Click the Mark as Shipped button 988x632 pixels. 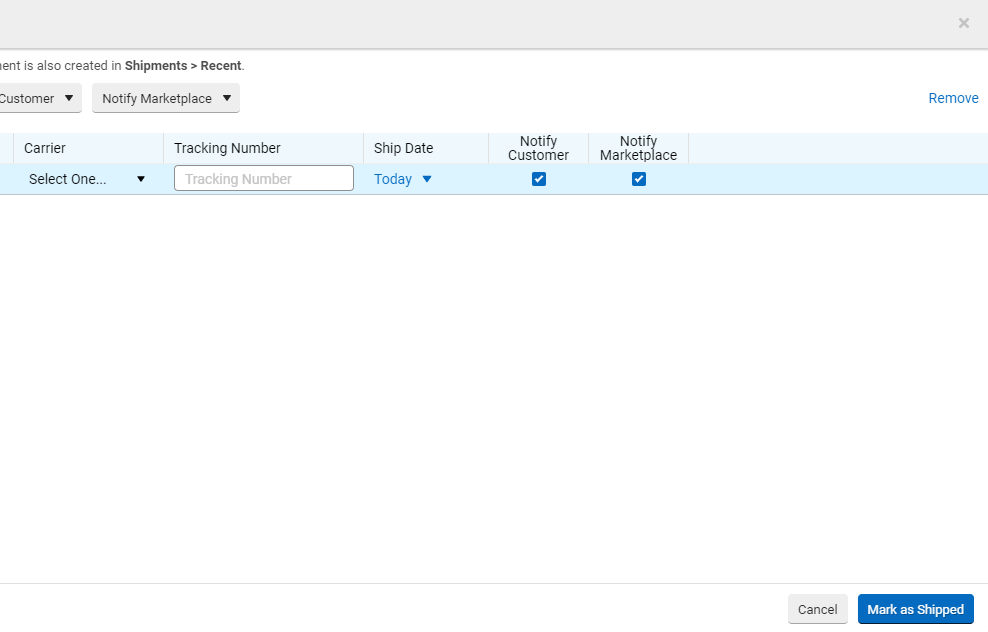point(915,609)
